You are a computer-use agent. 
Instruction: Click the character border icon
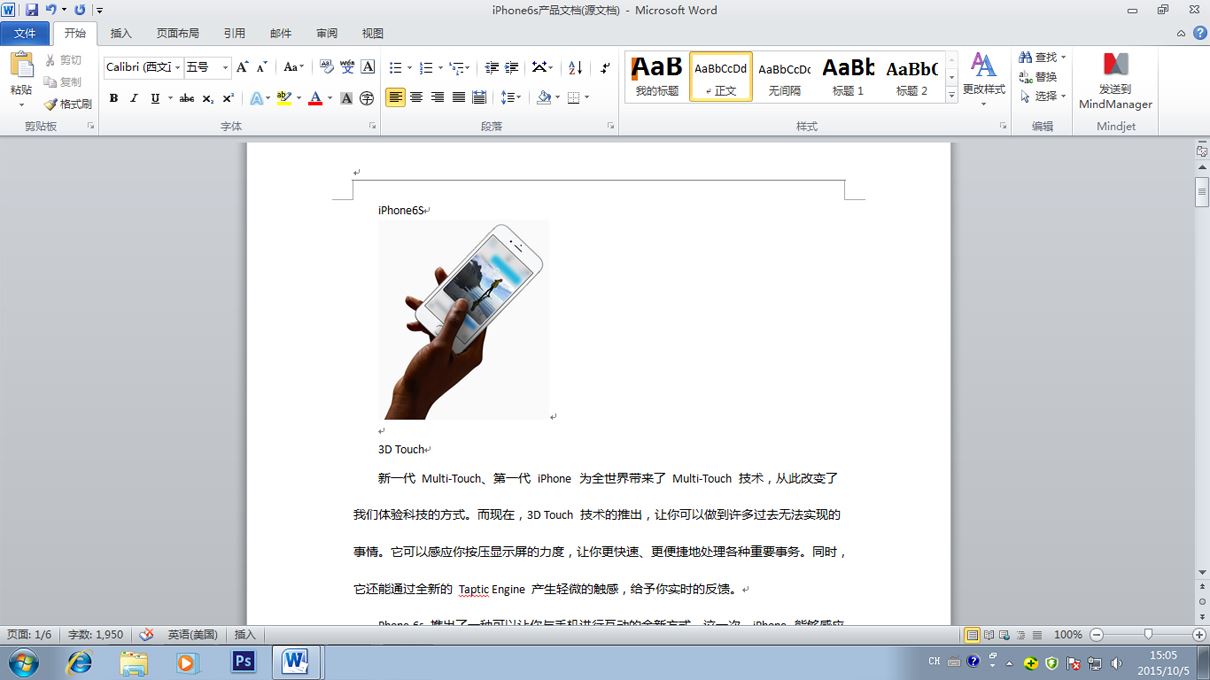point(368,67)
